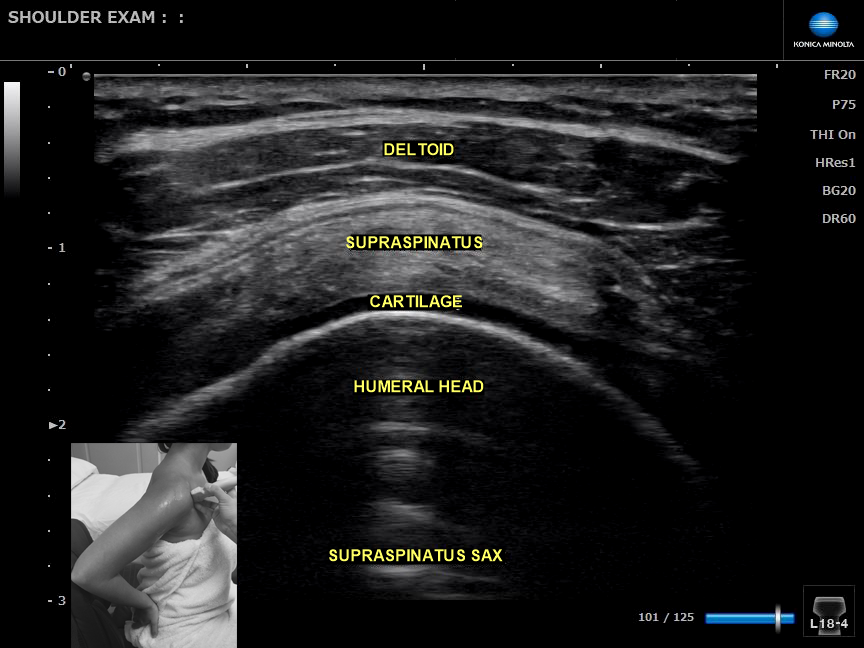
Task: Click the Konica Minolta globe logo
Action: pos(823,26)
